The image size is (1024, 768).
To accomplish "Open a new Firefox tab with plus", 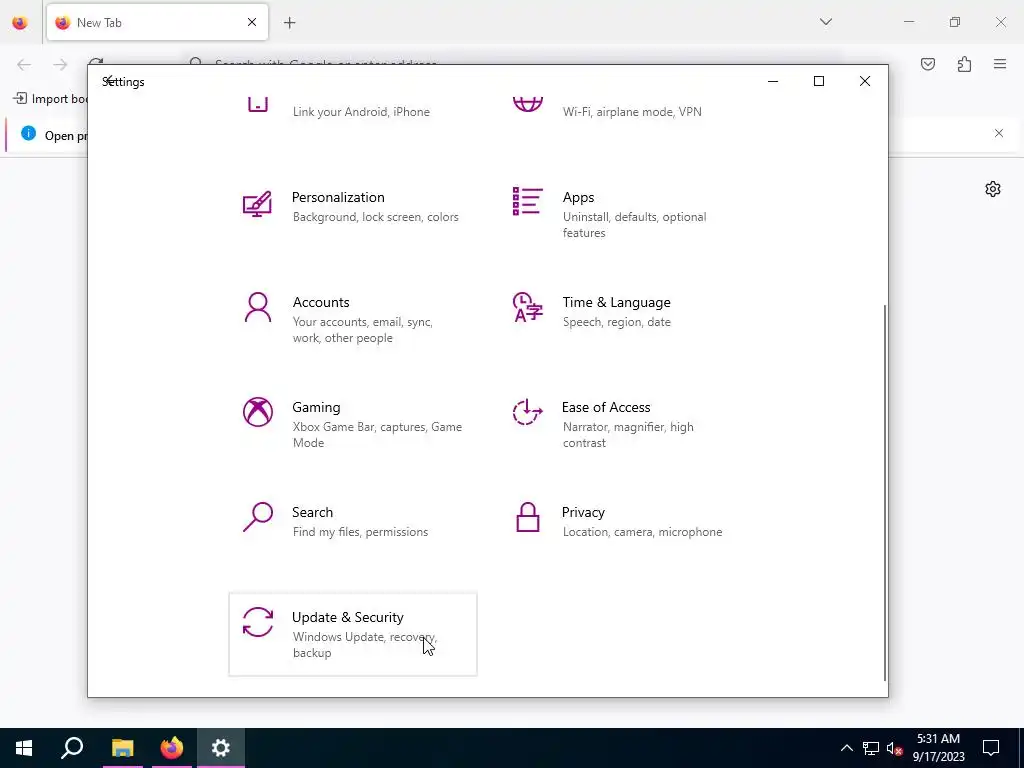I will click(x=290, y=23).
